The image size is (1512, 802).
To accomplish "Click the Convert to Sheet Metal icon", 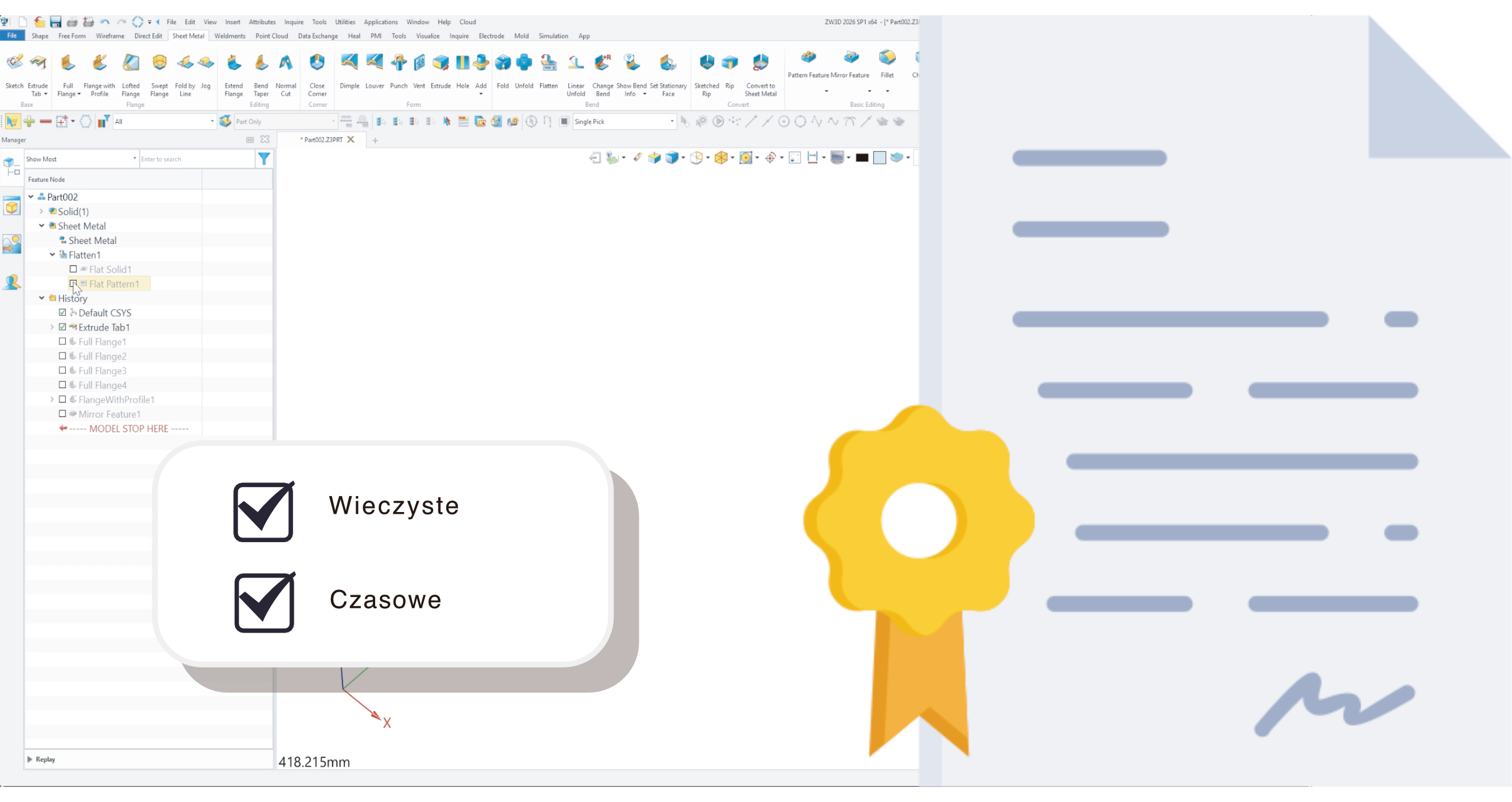I will (760, 62).
